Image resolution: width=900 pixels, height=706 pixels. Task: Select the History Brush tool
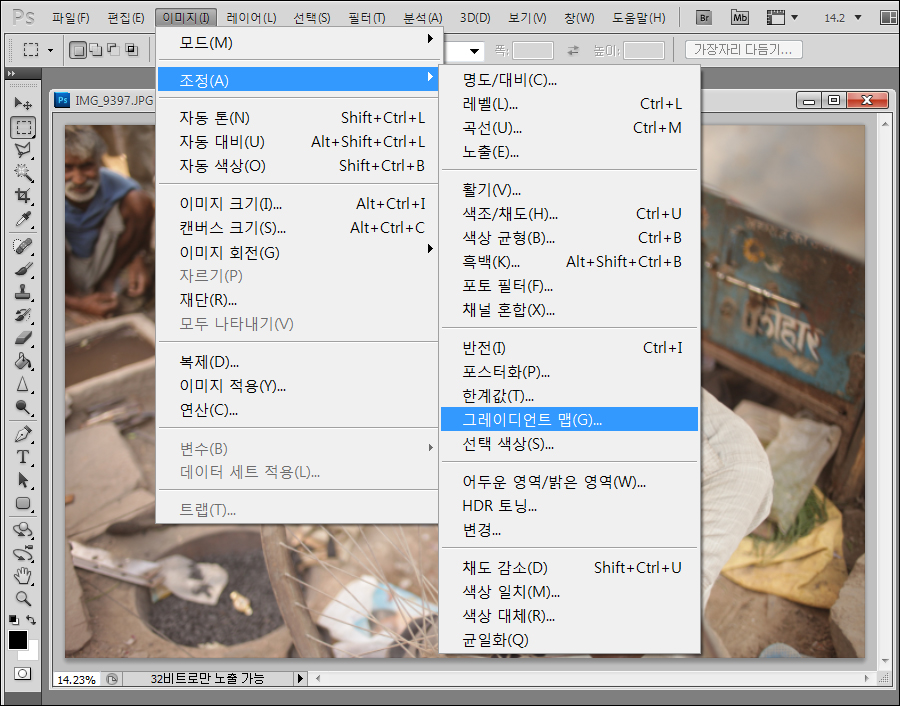tap(23, 315)
